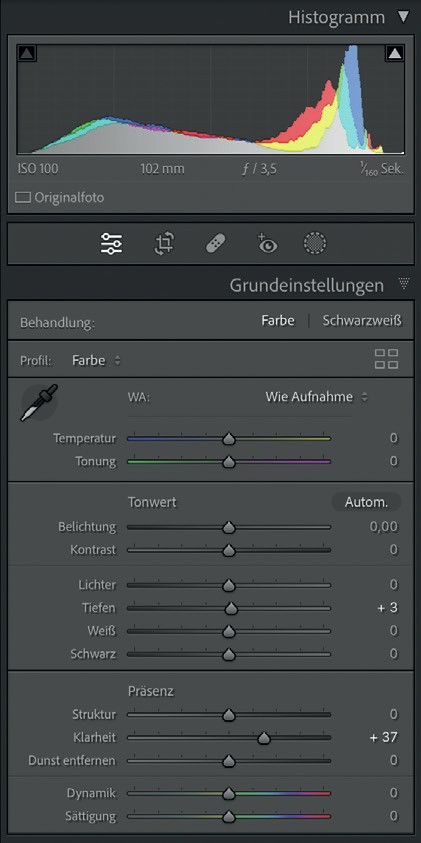Toggle highlight clipping indicator in histogram

click(395, 53)
